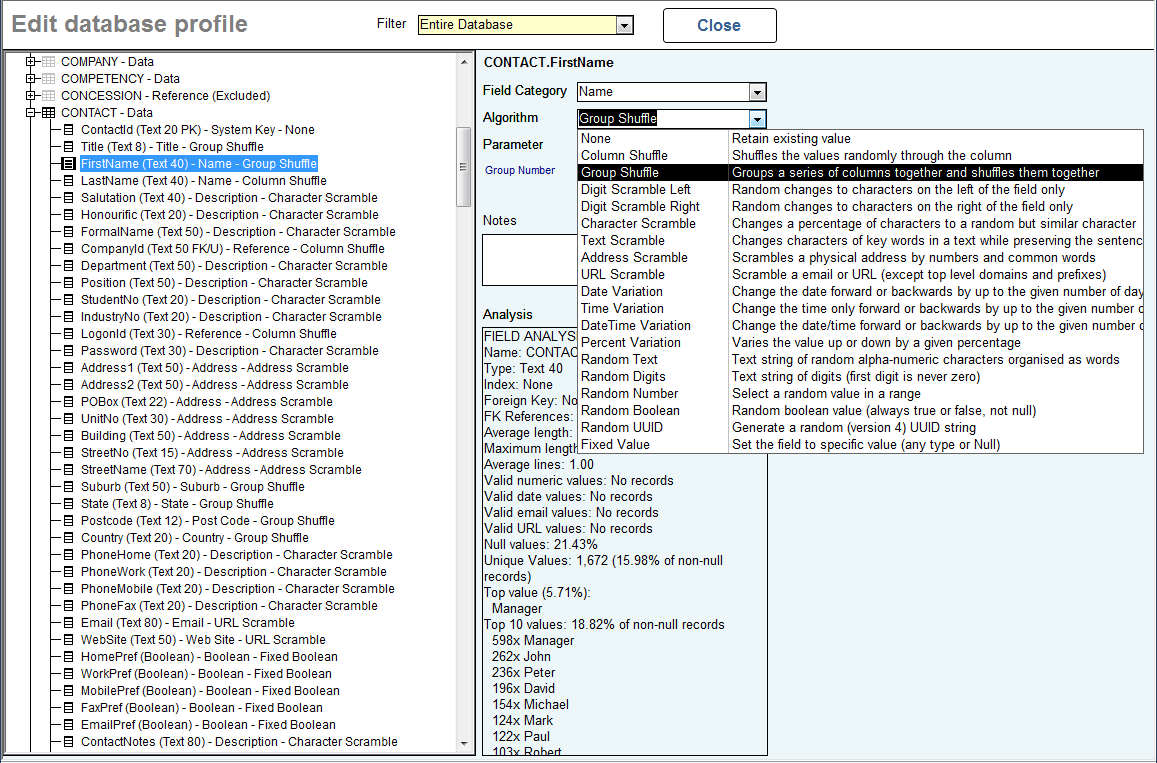Select State (Text 8) tree row
1157x763 pixels.
177,504
